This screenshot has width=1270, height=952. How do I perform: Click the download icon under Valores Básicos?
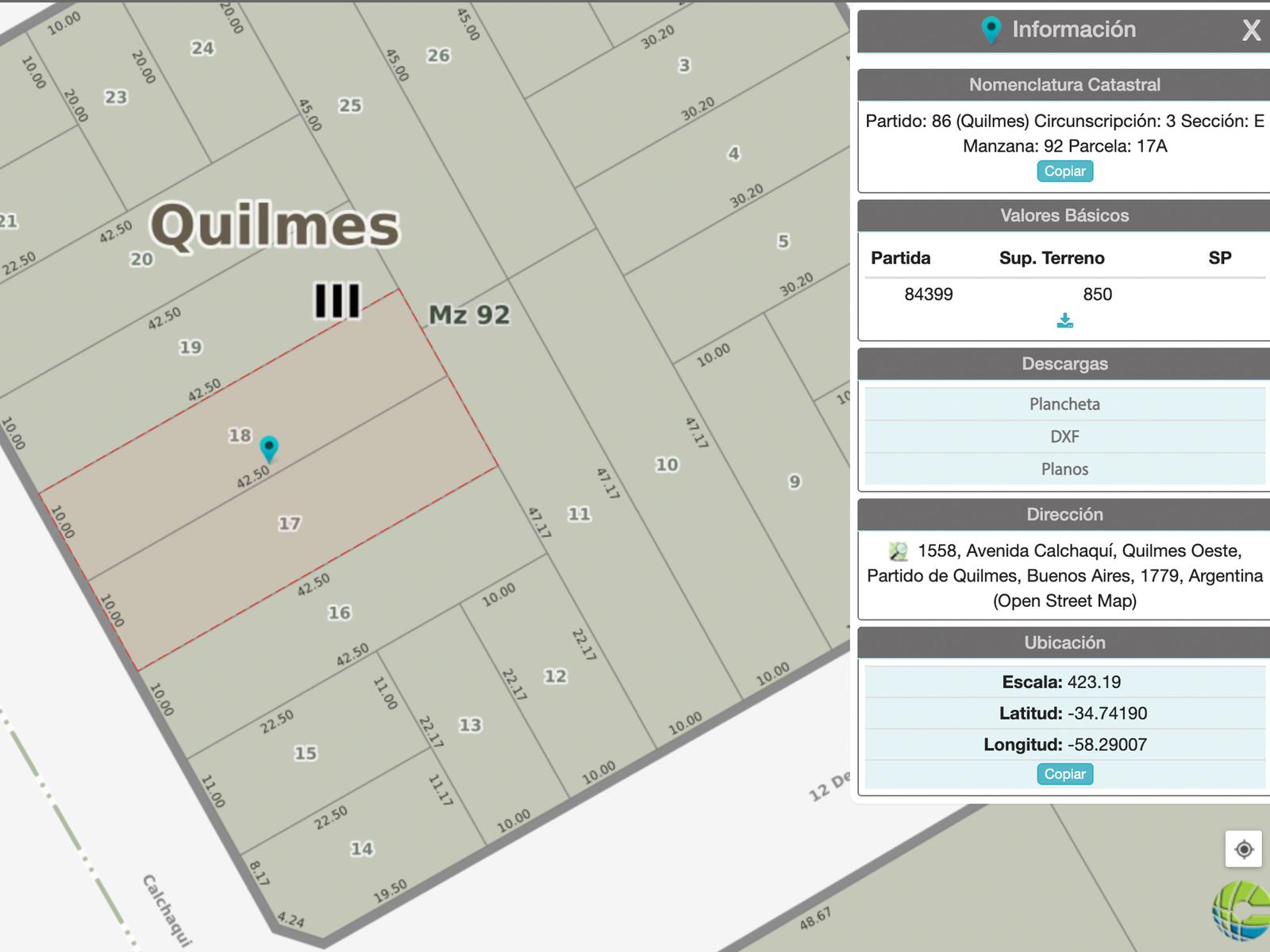1065,321
